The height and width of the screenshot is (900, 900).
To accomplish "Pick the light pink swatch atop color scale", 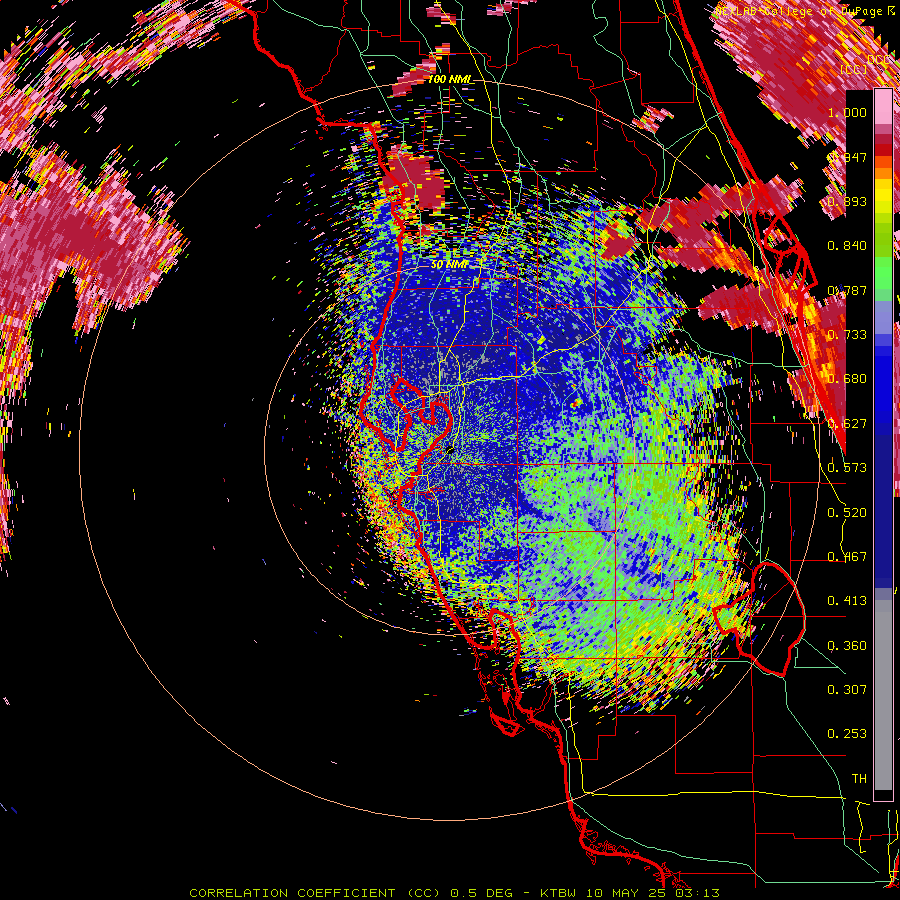I will point(883,106).
